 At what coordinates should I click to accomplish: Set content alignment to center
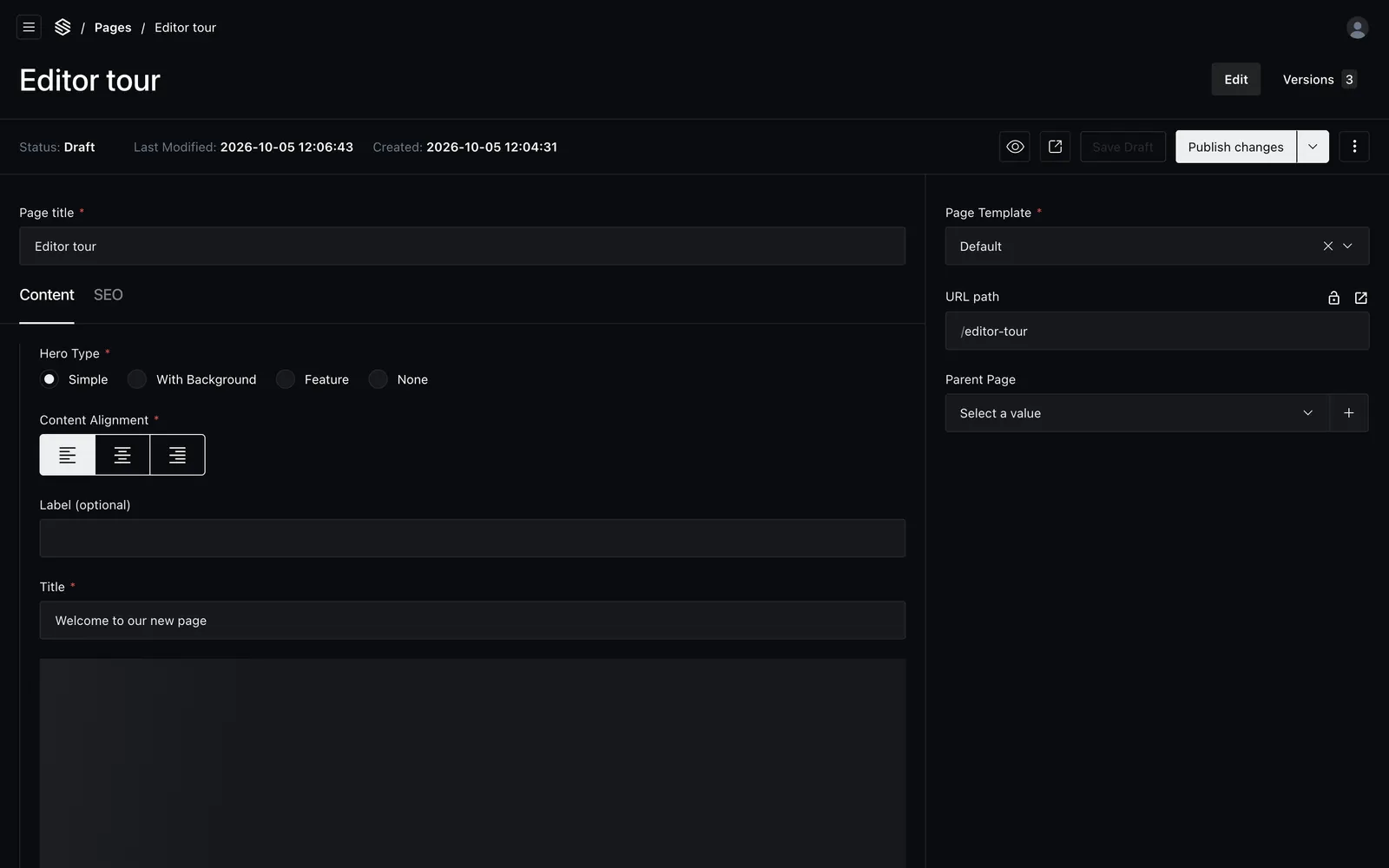[x=122, y=455]
